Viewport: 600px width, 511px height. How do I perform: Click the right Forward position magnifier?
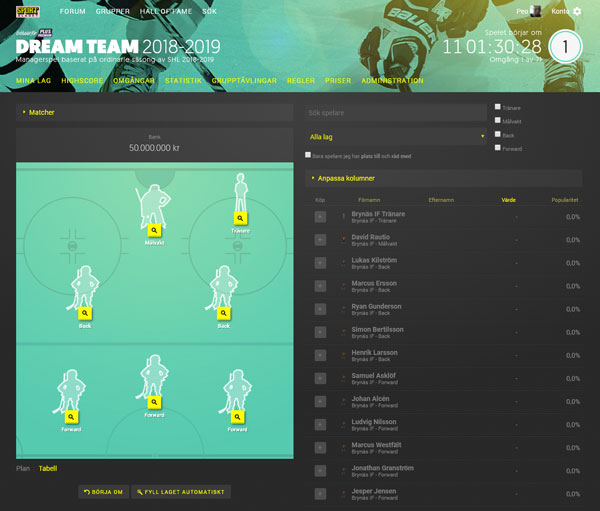point(237,417)
